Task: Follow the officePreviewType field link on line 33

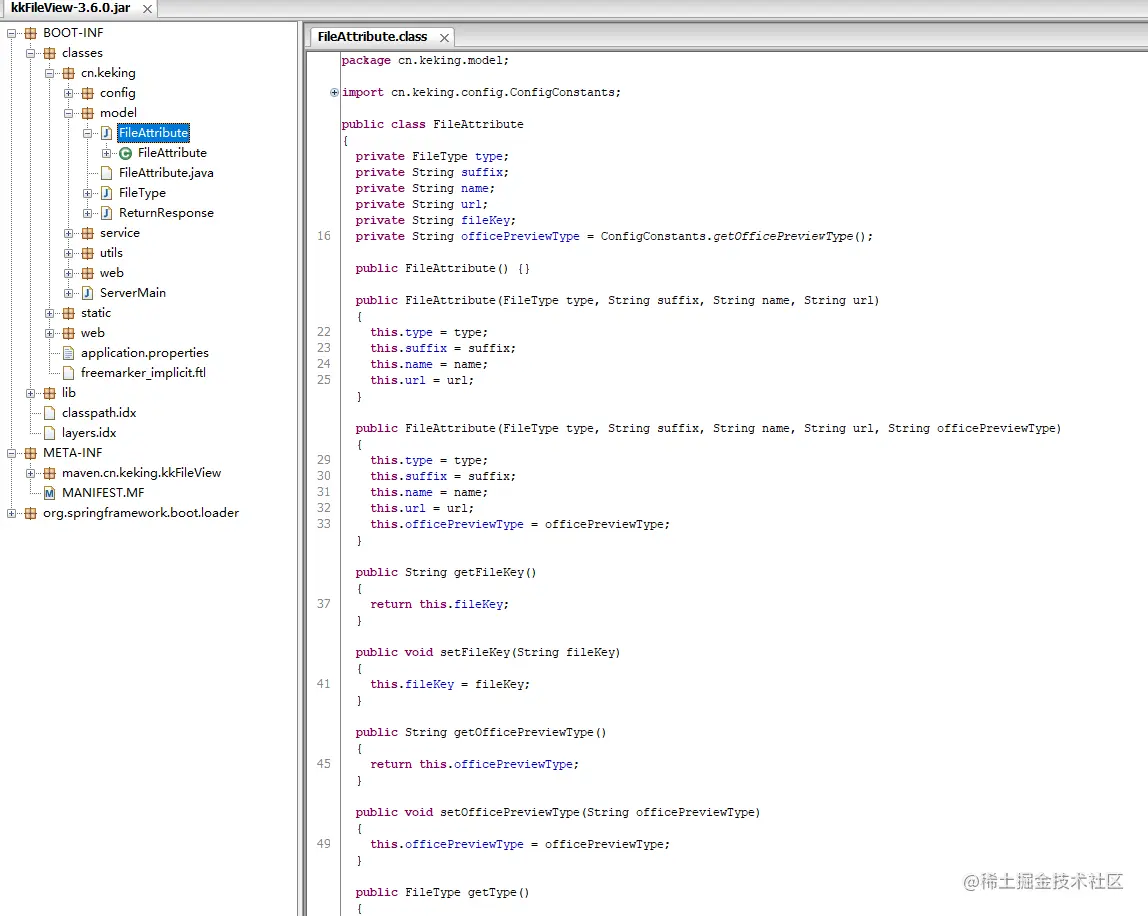Action: coord(464,524)
